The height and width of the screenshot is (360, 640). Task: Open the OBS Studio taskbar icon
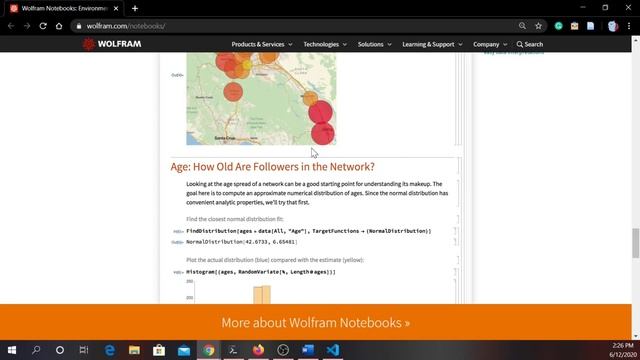(x=283, y=350)
